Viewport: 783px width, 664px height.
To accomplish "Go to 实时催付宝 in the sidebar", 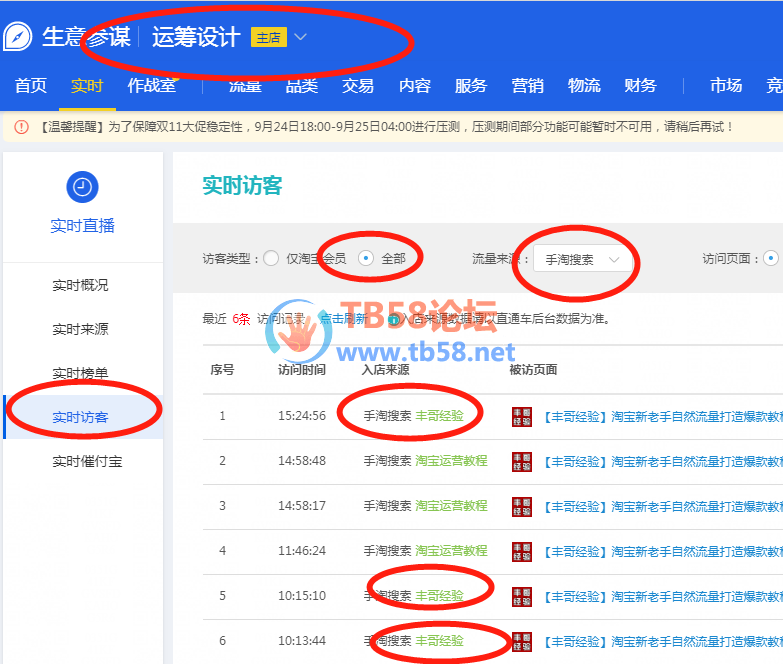I will pos(87,462).
